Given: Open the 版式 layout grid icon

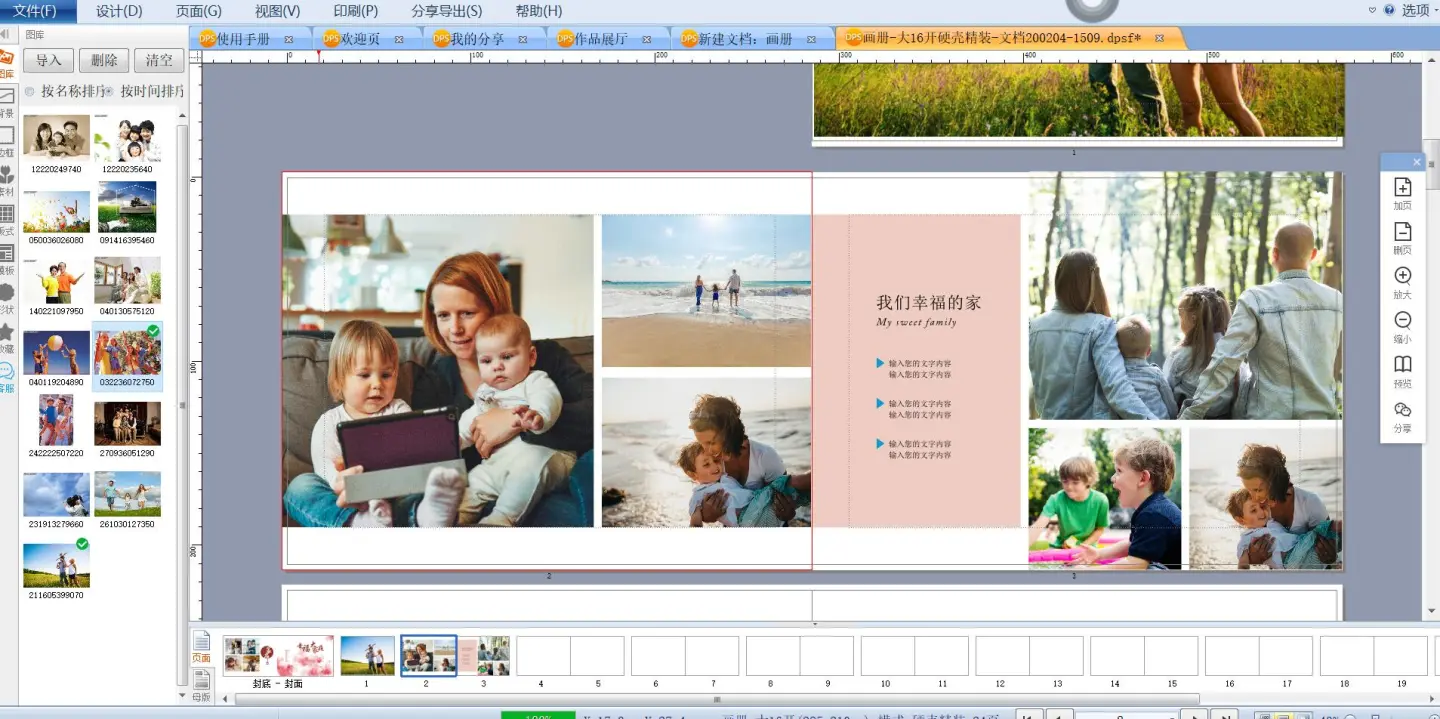Looking at the screenshot, I should pyautogui.click(x=7, y=214).
